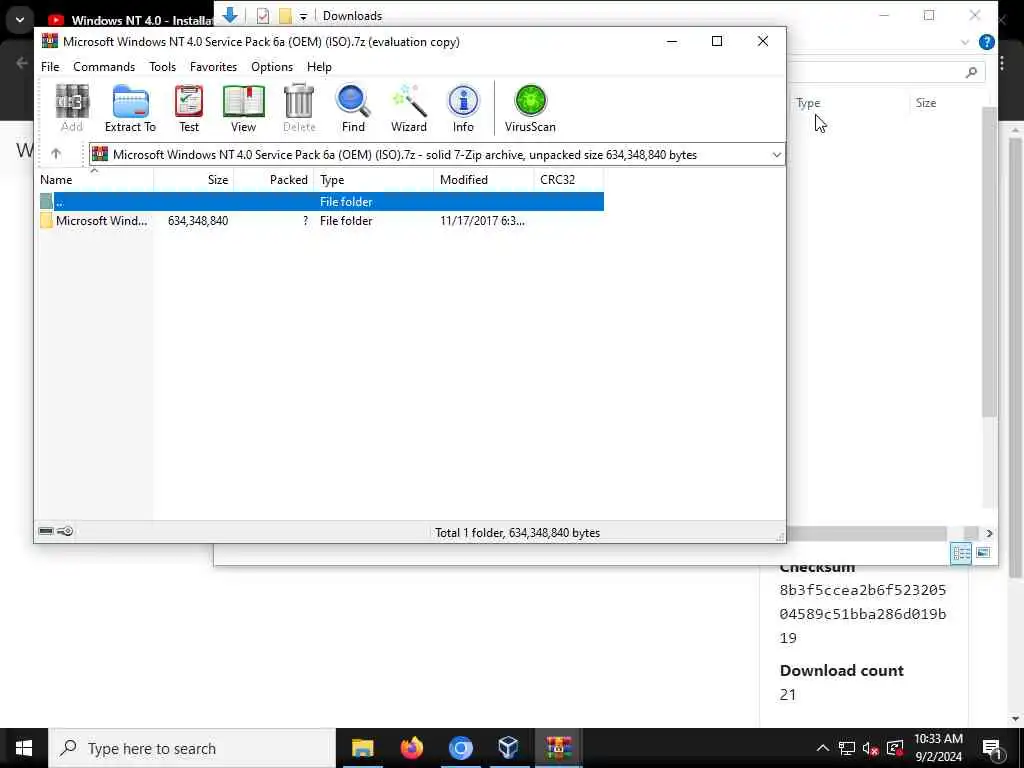The width and height of the screenshot is (1024, 768).
Task: Show archive Info
Action: tap(463, 108)
